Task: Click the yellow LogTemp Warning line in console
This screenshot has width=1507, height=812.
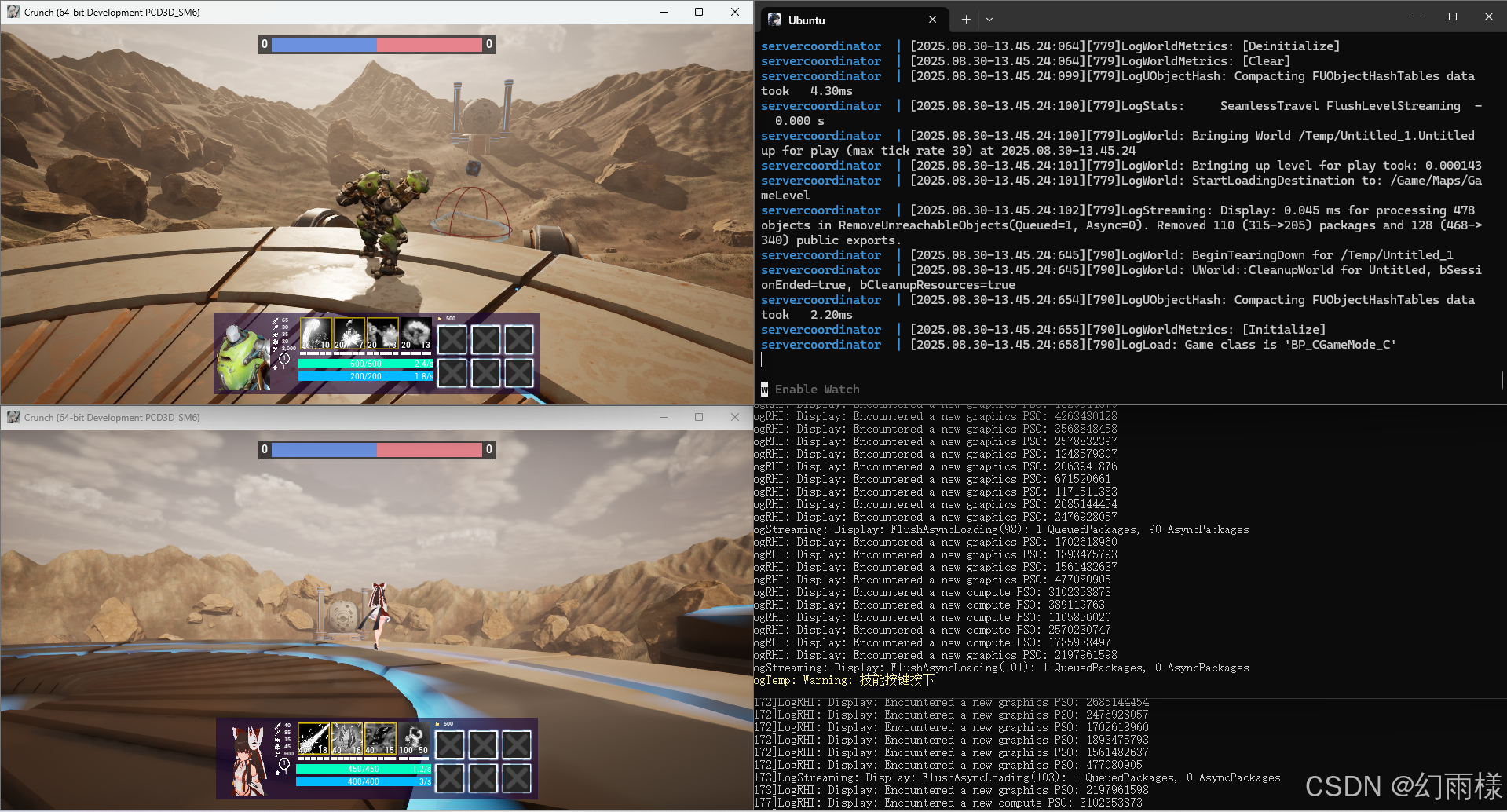Action: (x=843, y=680)
